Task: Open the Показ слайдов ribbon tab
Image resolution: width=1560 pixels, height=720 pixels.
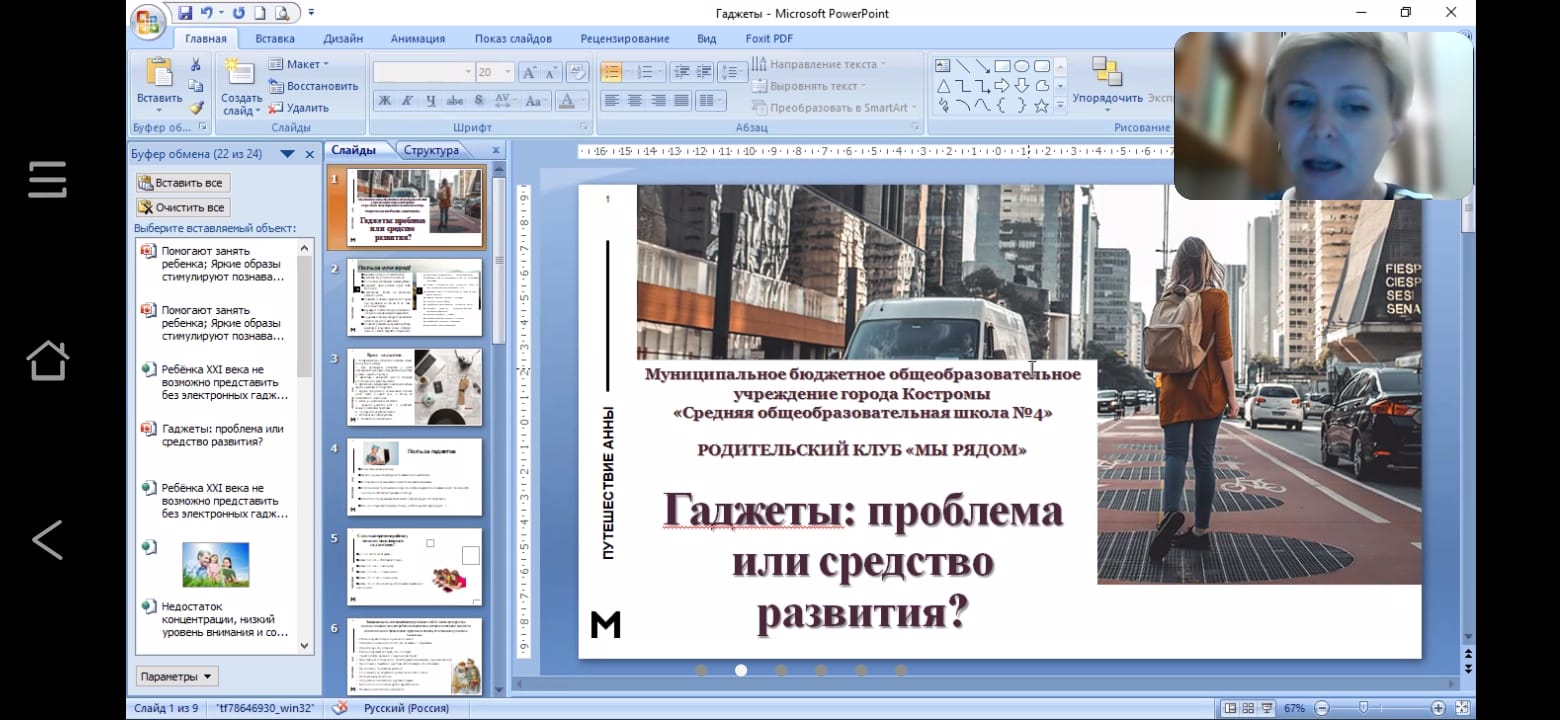Action: coord(513,39)
